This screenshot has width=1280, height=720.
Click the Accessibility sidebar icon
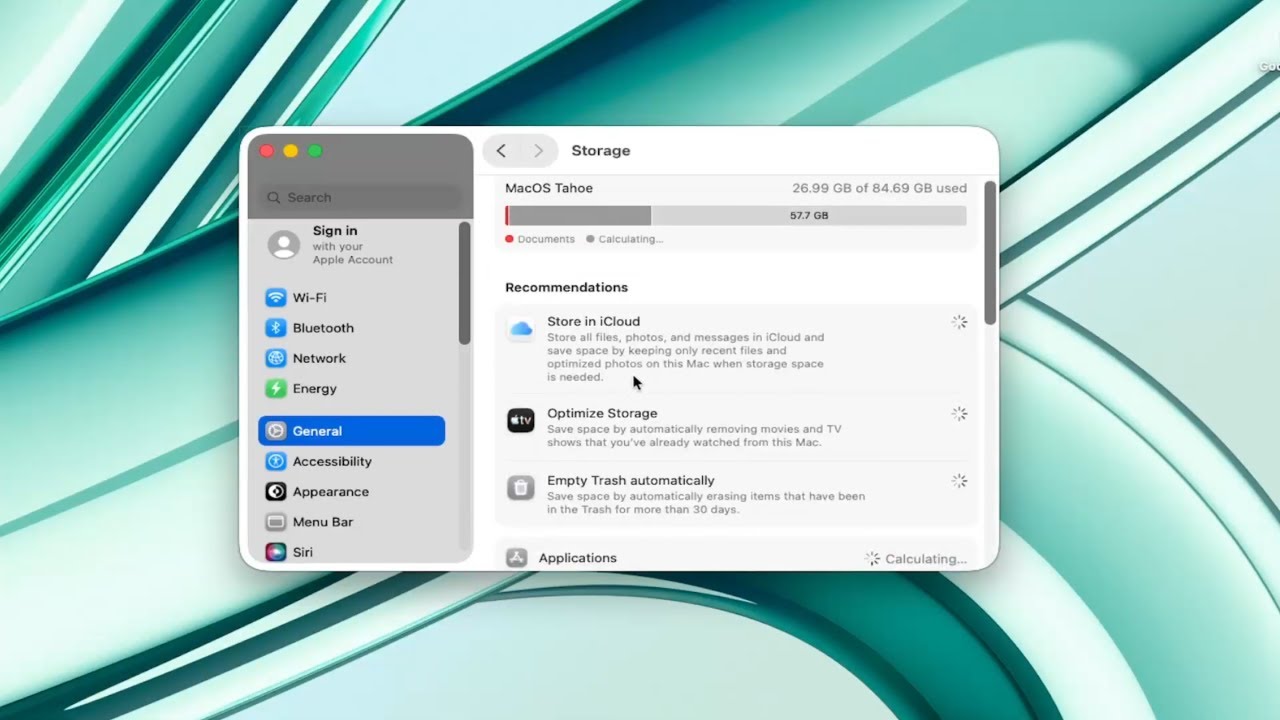[x=275, y=461]
